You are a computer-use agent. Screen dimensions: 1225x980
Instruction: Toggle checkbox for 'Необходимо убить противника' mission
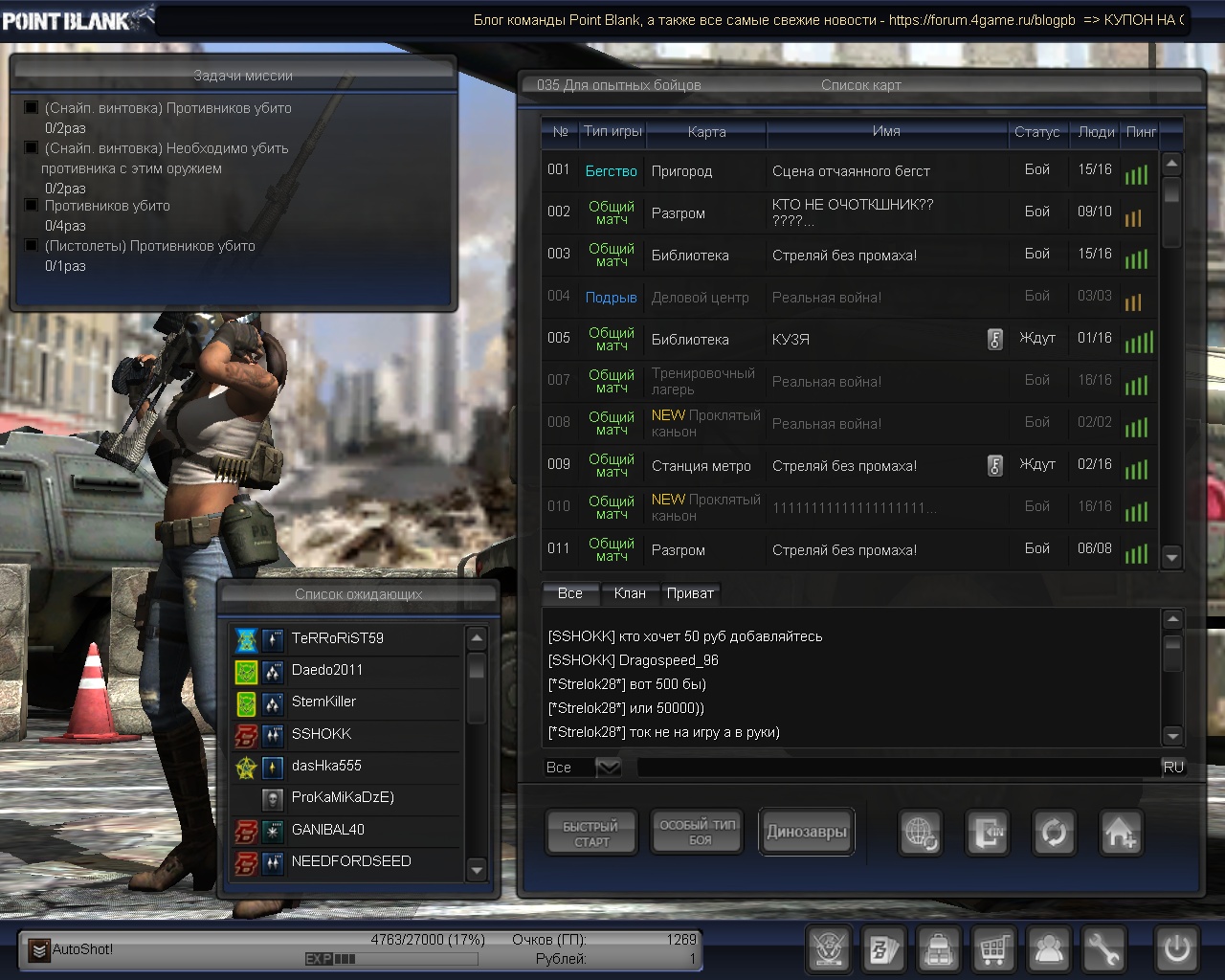(x=31, y=147)
